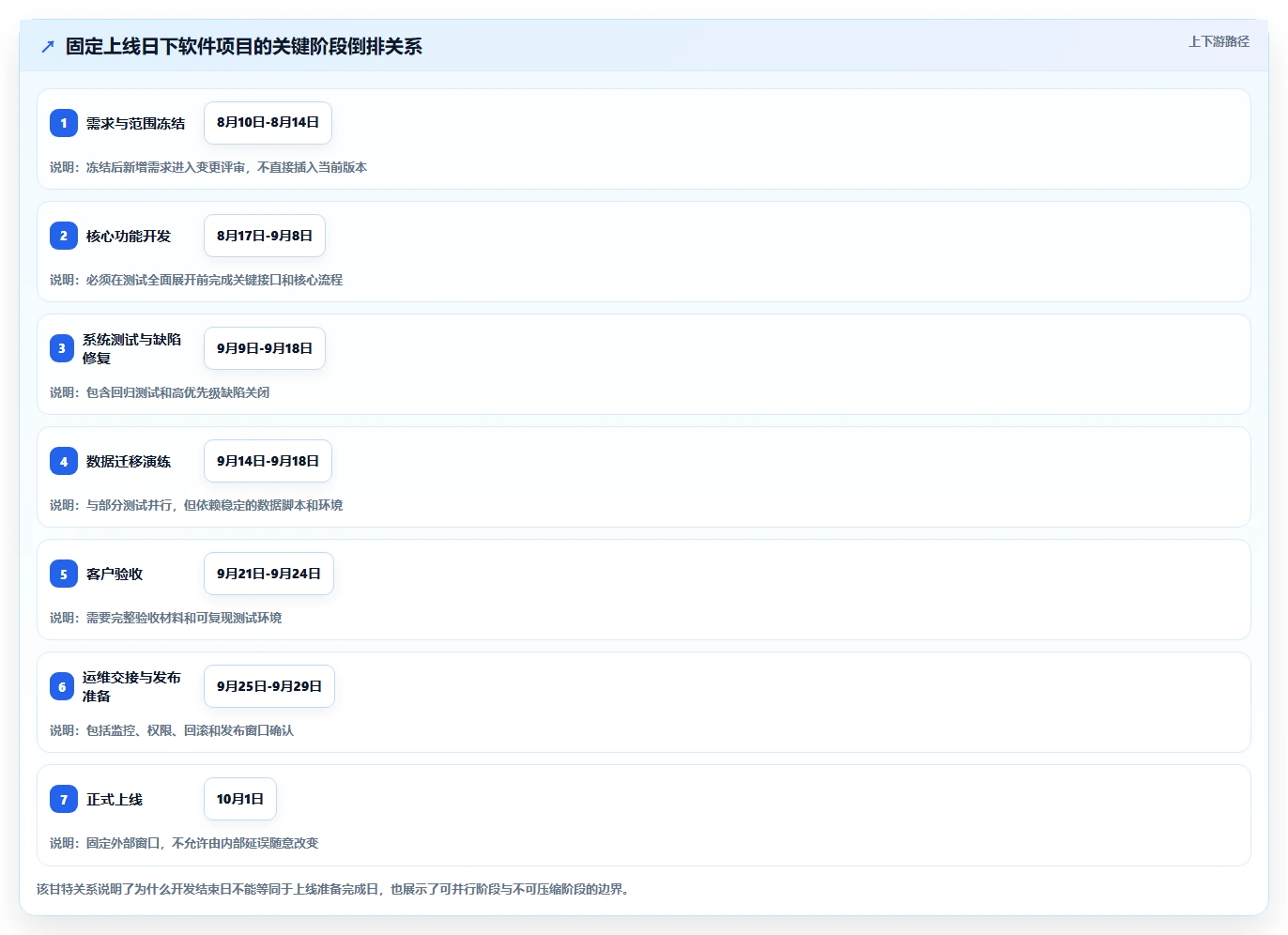The height and width of the screenshot is (935, 1288).
Task: Click the 正式上线 stage name
Action: (x=115, y=799)
